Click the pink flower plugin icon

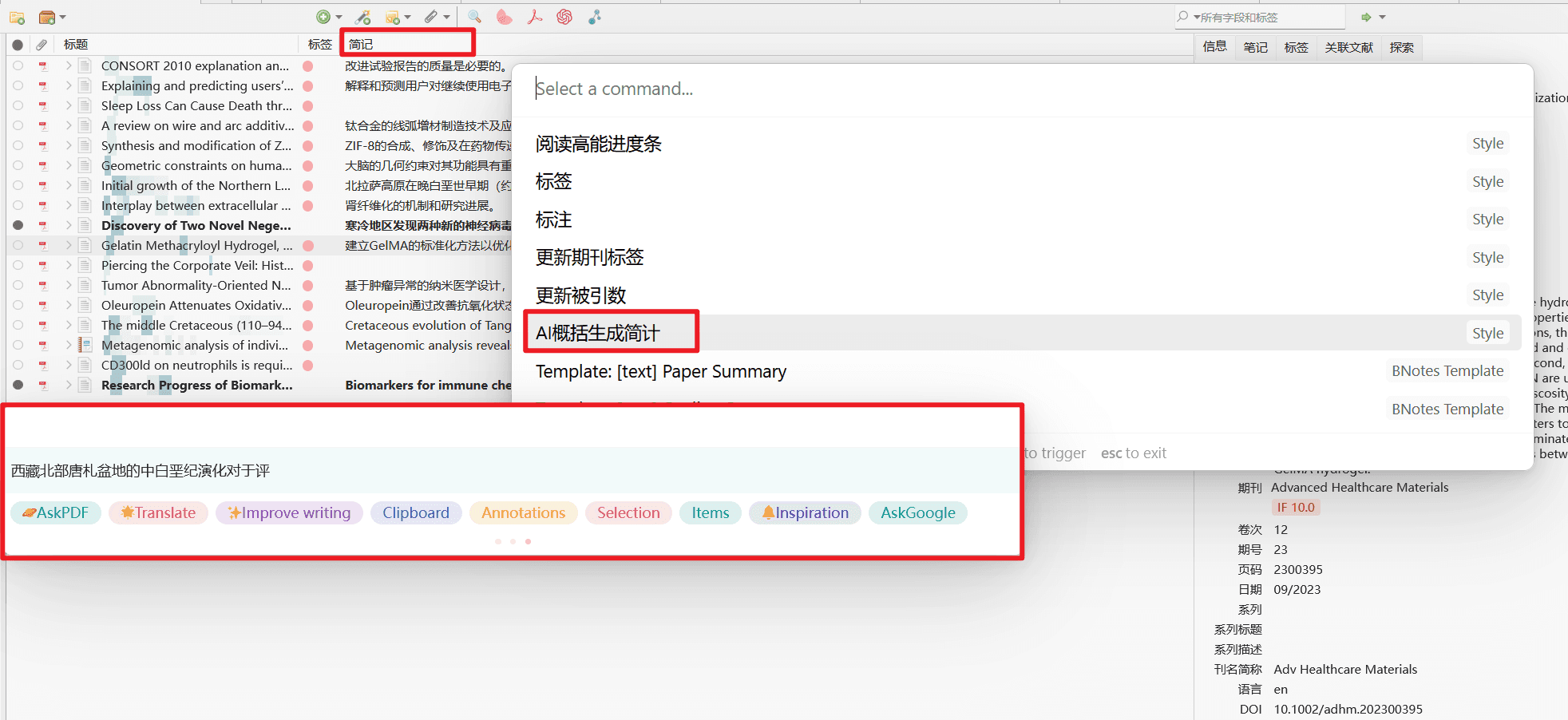[x=505, y=17]
